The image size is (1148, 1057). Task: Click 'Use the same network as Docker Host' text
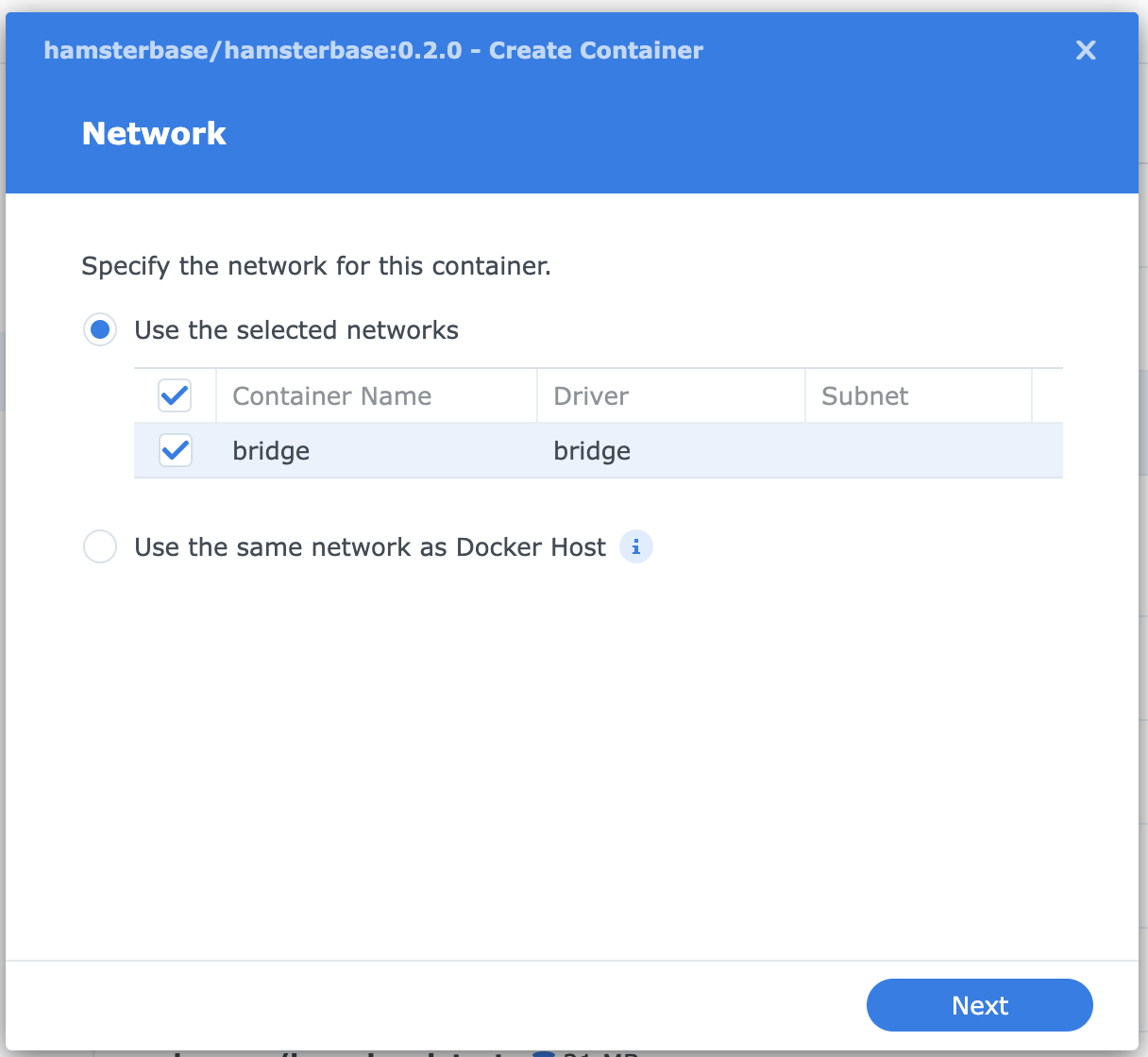pos(370,547)
